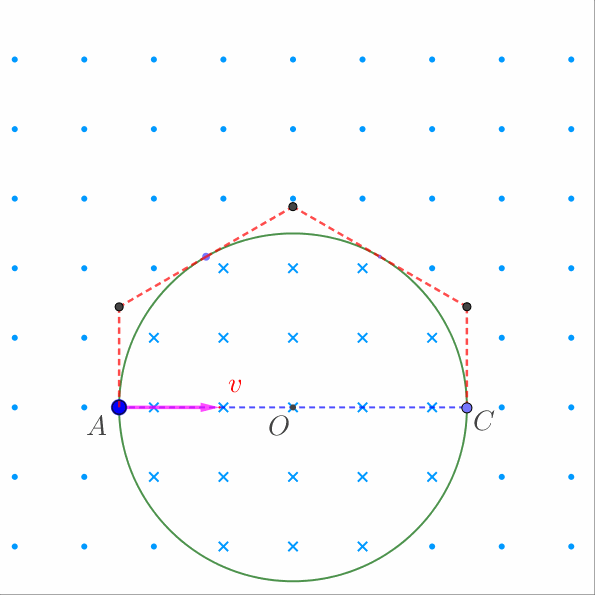This screenshot has height=595, width=595.
Task: Click point C on the circle's right edge
Action: [467, 408]
